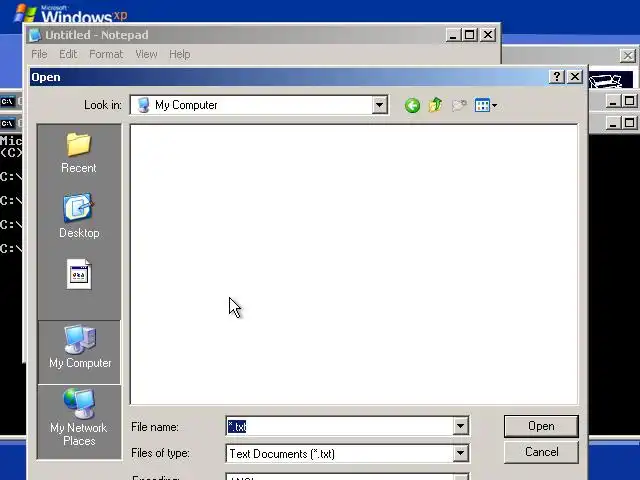
Task: Minimize the Notepad window
Action: [x=453, y=35]
